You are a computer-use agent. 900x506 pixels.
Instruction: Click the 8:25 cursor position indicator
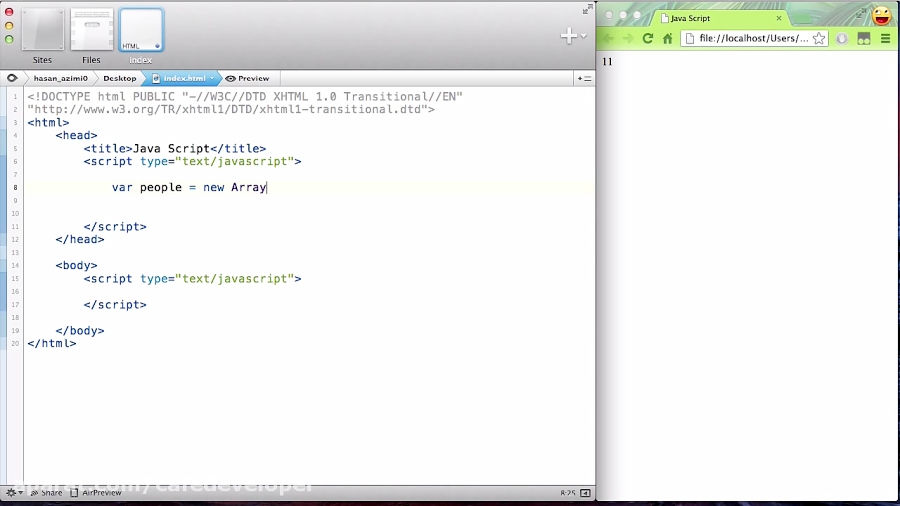coord(568,493)
